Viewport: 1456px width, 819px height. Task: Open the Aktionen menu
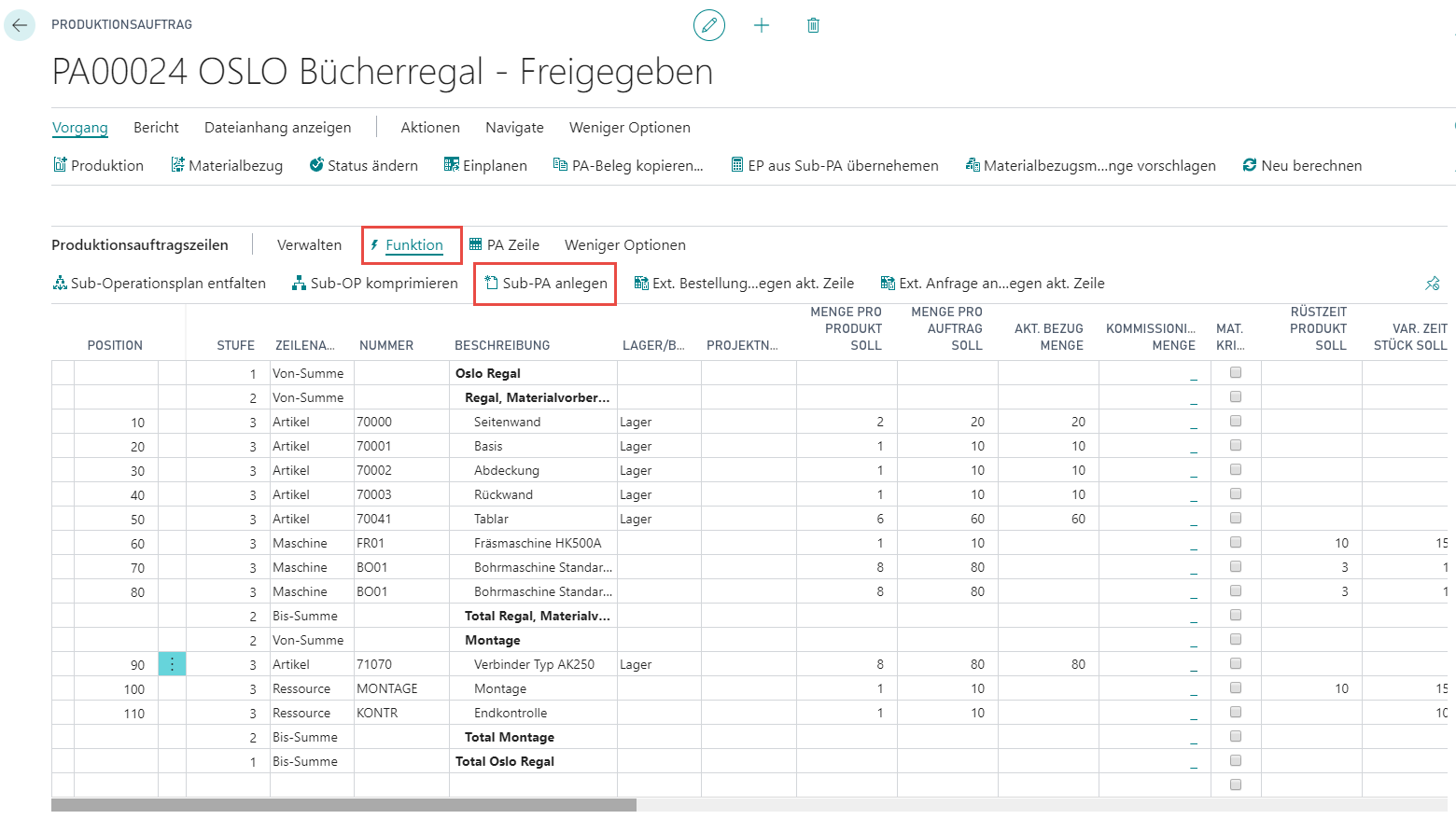click(x=430, y=128)
